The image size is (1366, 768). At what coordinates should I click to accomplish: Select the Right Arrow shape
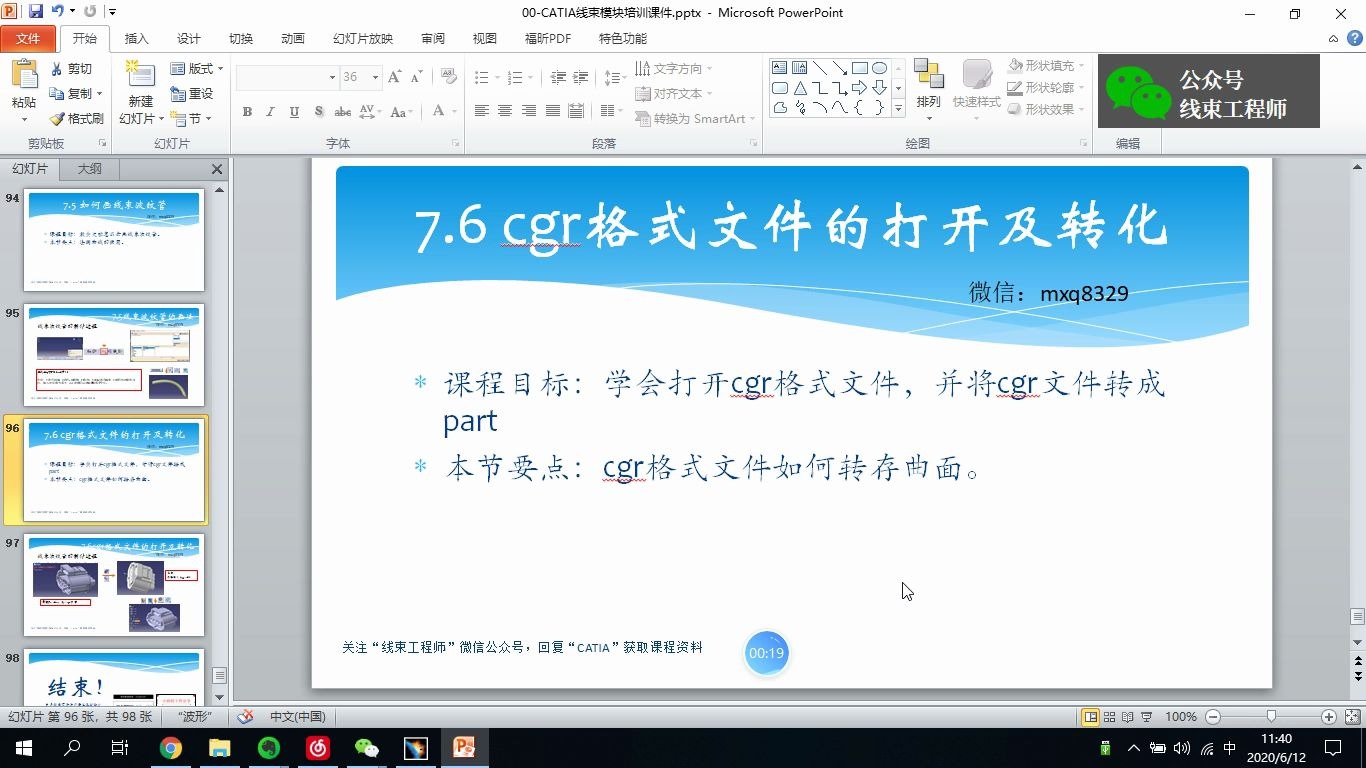[859, 88]
